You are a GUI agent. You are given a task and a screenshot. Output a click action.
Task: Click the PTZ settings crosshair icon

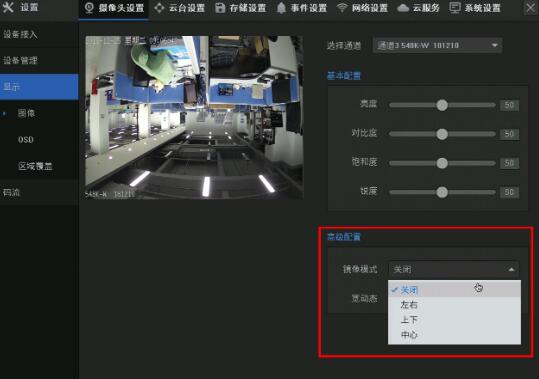[159, 8]
